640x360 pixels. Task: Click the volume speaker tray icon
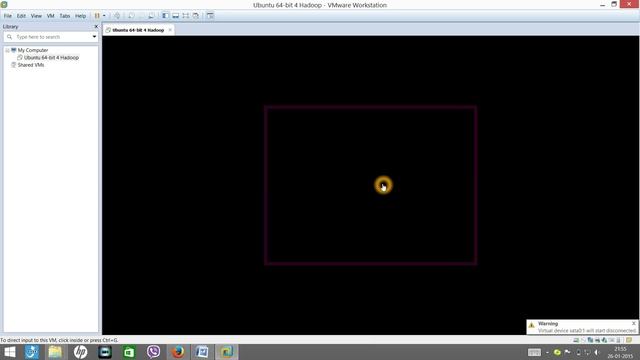point(597,352)
